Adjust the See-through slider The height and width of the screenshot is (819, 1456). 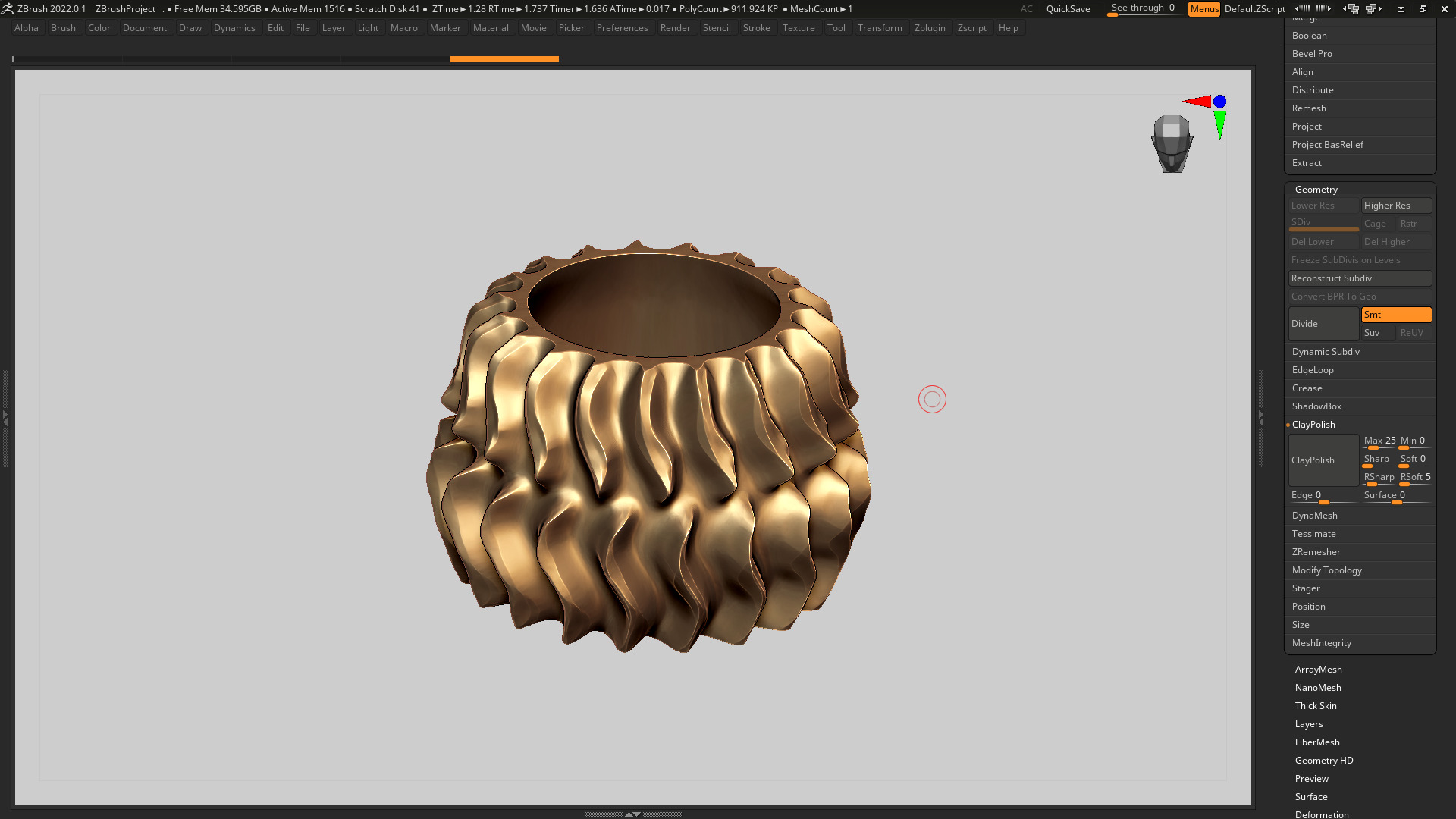[1143, 8]
